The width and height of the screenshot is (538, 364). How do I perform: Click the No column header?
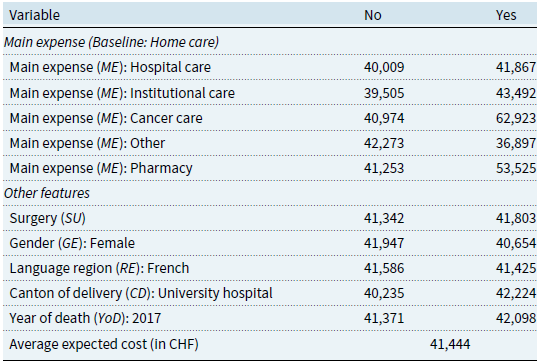(x=373, y=15)
